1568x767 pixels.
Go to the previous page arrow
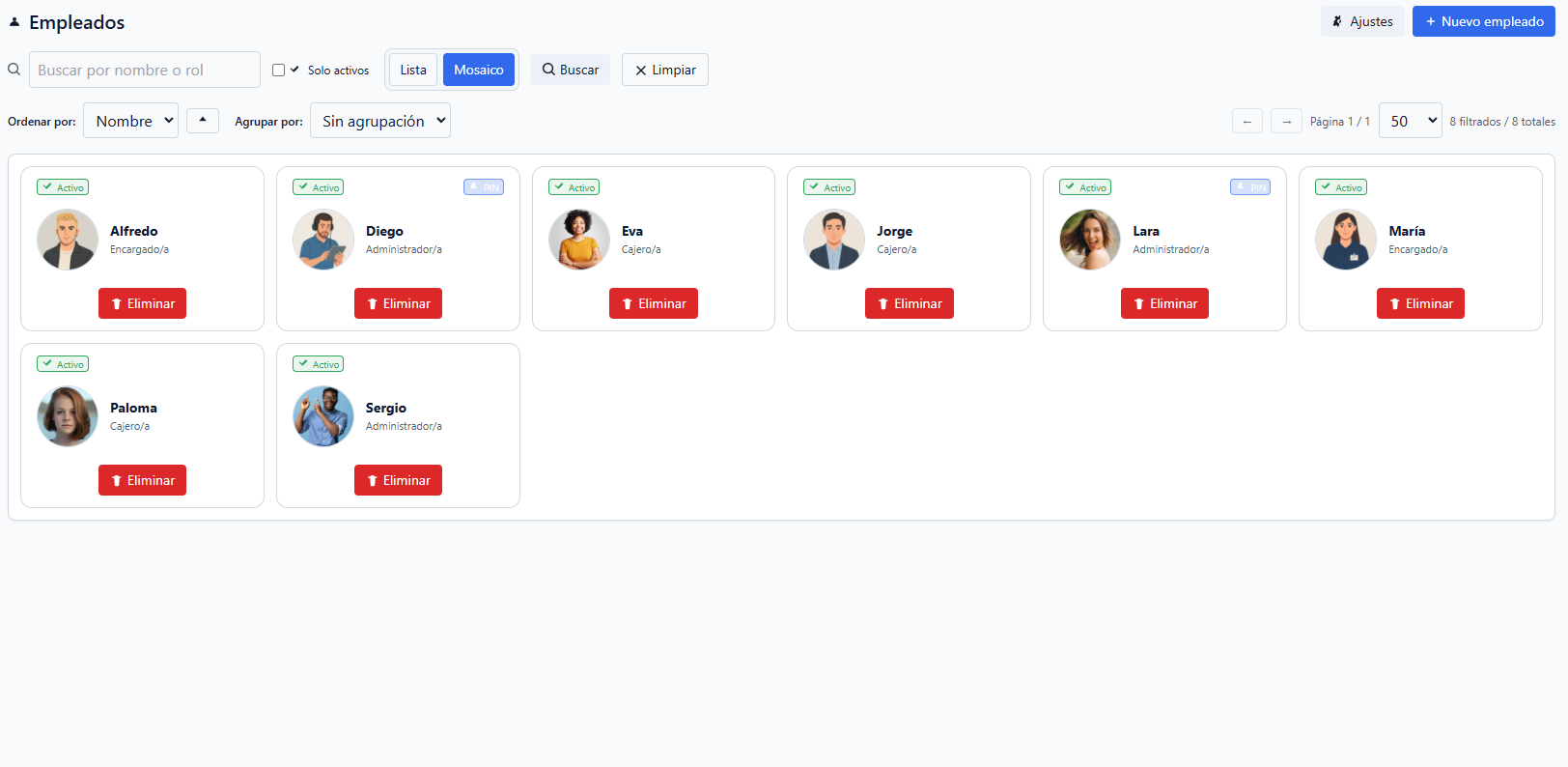1247,122
